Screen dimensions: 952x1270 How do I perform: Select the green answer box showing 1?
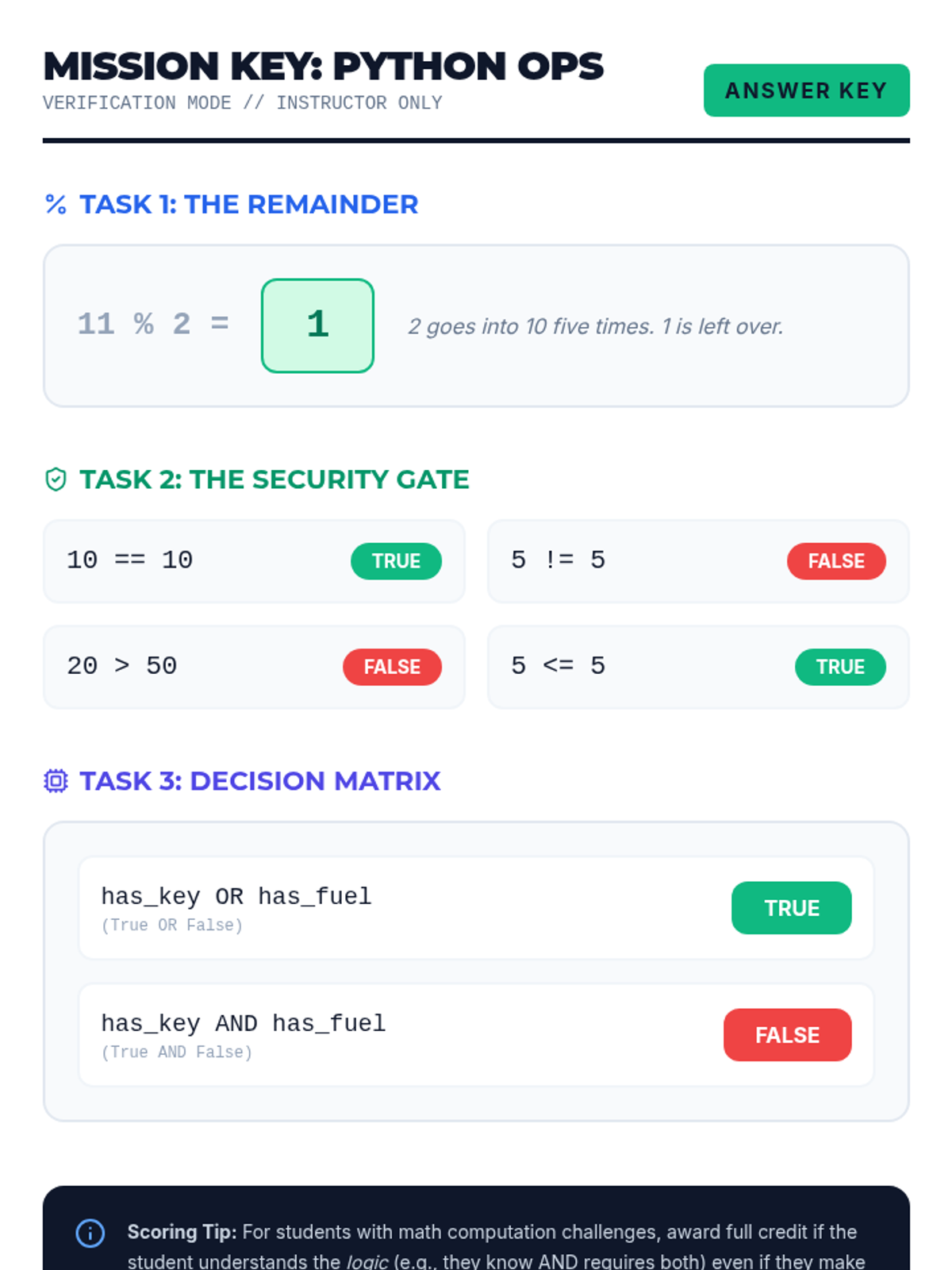coord(317,325)
